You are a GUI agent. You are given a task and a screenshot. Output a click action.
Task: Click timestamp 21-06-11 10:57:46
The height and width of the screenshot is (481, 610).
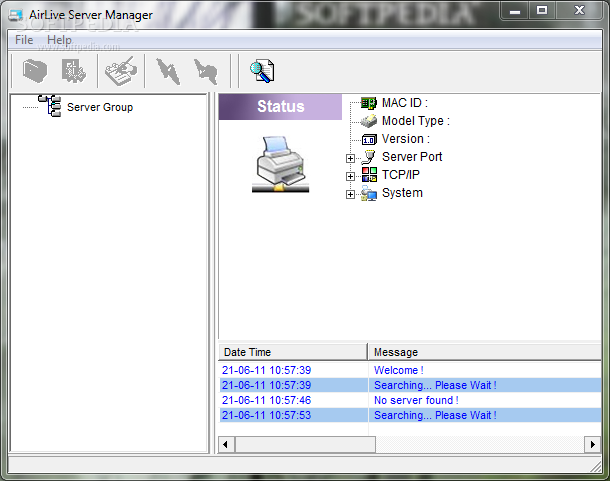(266, 400)
